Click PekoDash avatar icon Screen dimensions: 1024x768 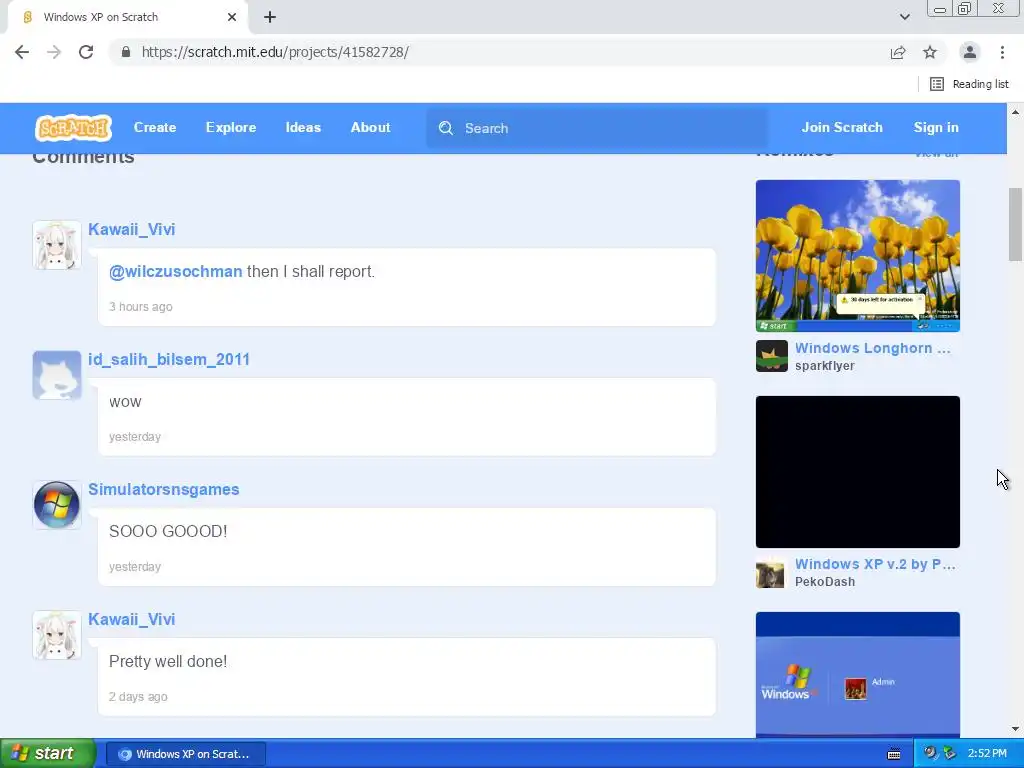pos(771,573)
